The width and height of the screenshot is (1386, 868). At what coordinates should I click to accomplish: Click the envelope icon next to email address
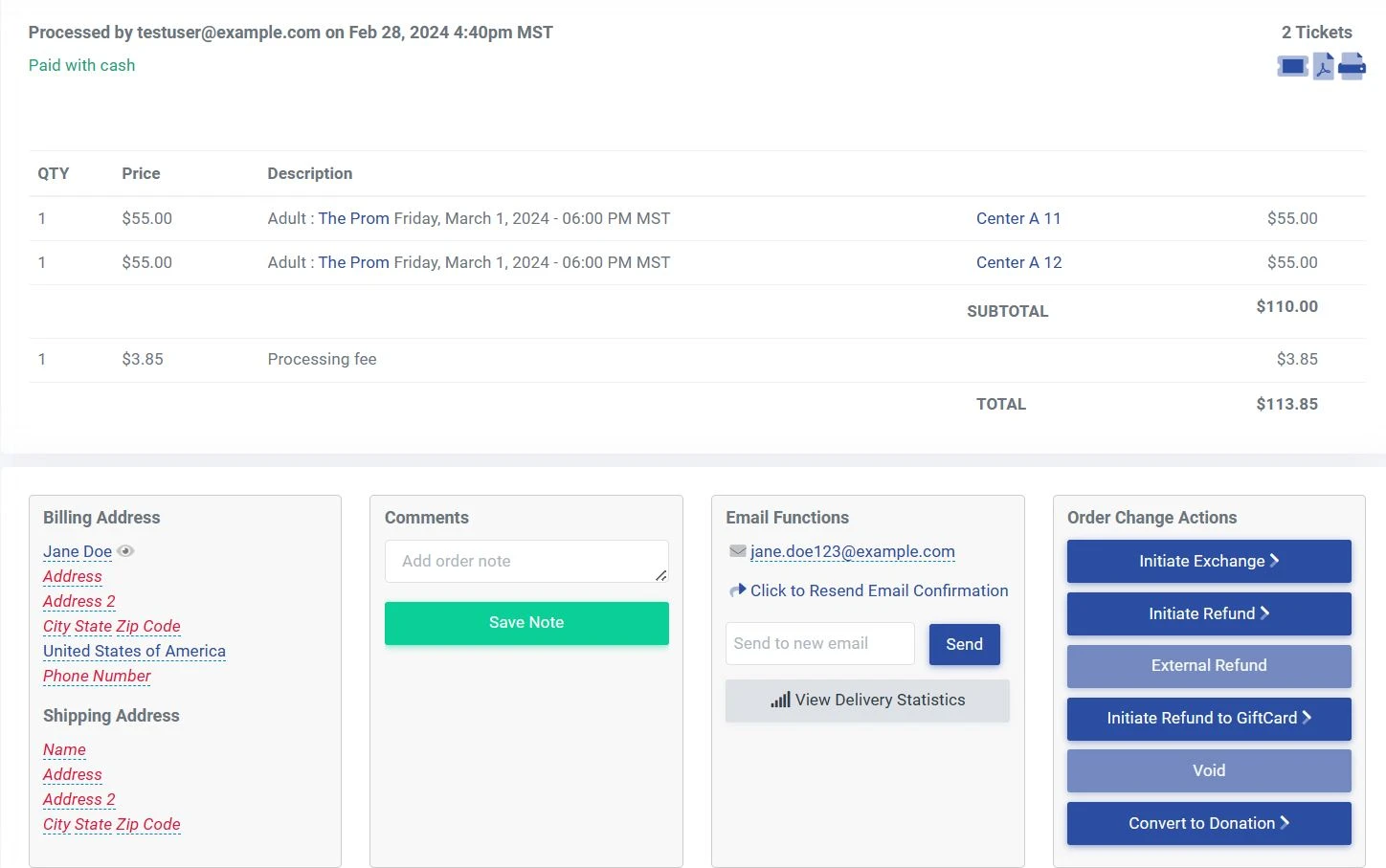(x=737, y=551)
